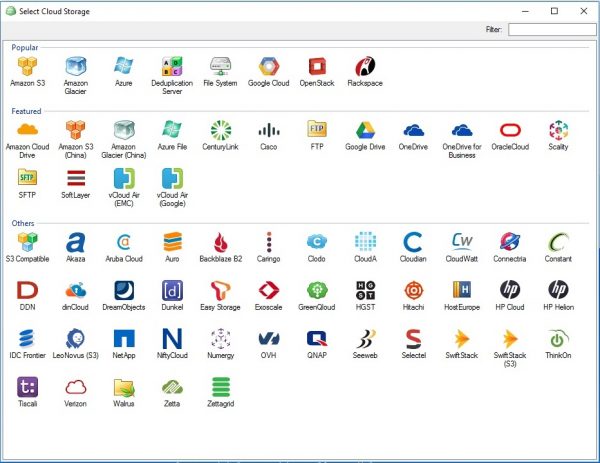This screenshot has width=600, height=463.
Task: Select Hitachi storage
Action: coord(413,290)
